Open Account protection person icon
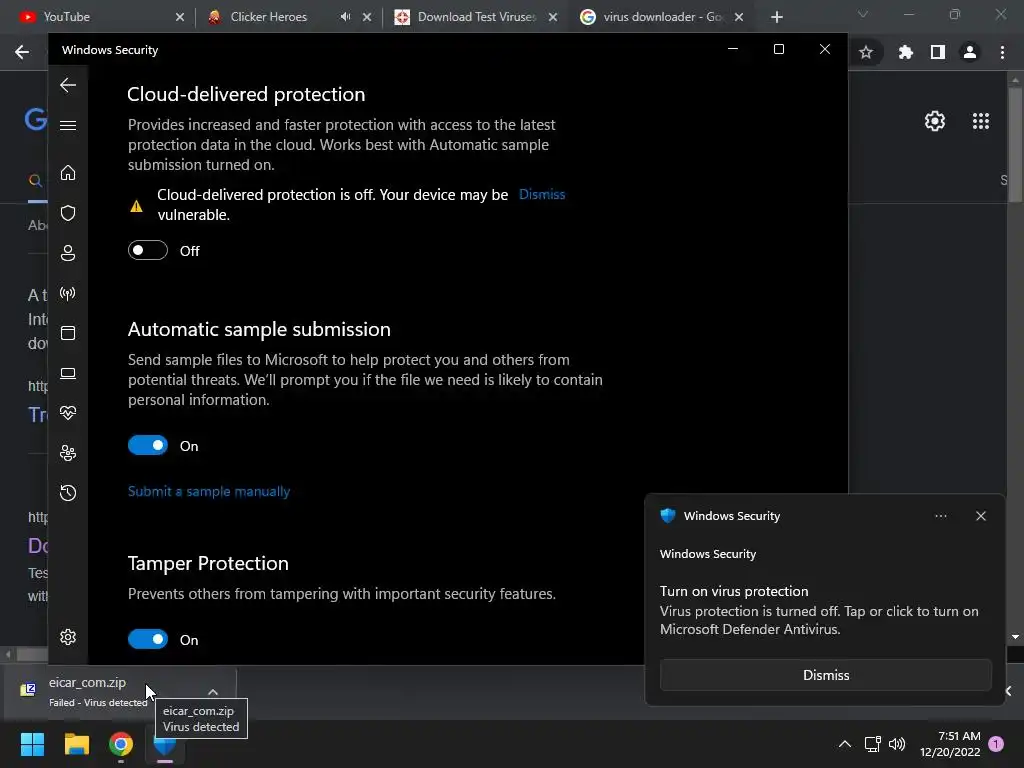The width and height of the screenshot is (1024, 768). point(68,253)
